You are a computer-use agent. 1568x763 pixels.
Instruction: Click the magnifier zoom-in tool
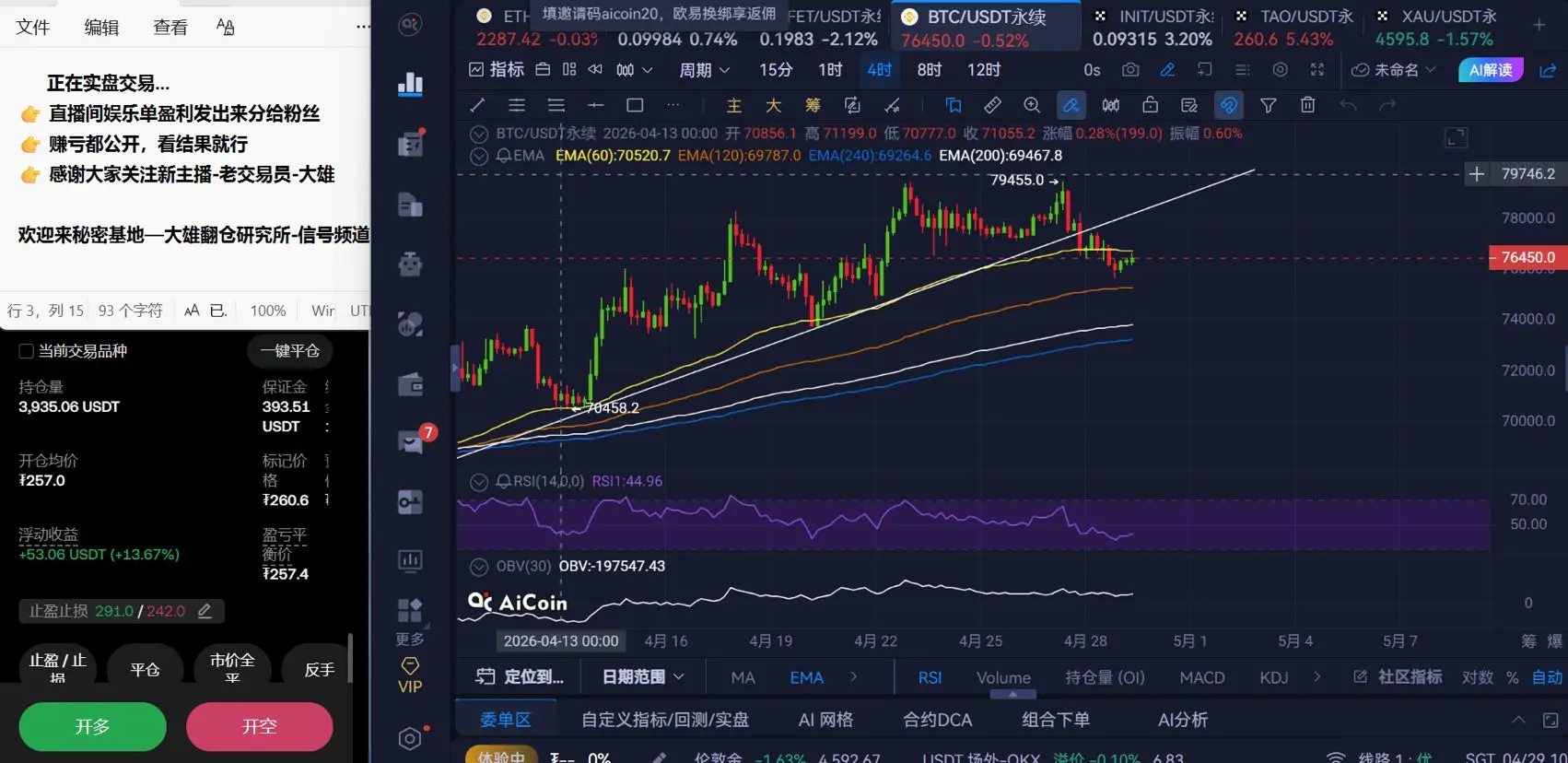[x=1032, y=105]
